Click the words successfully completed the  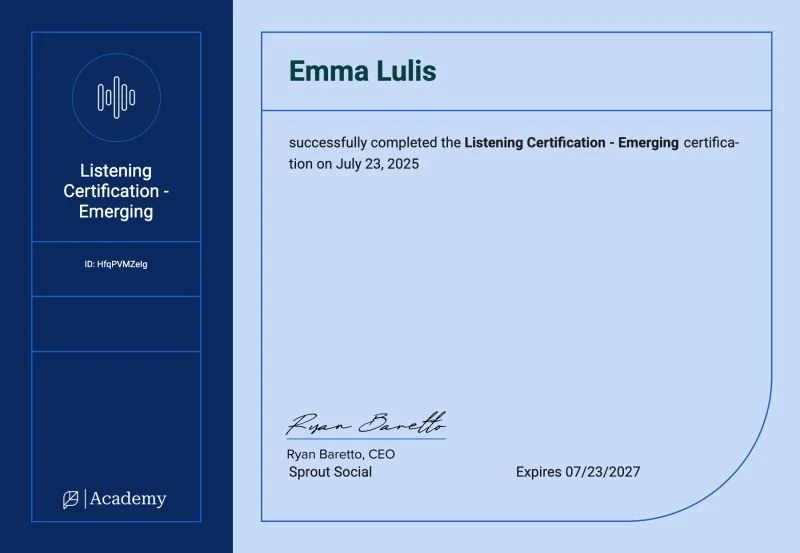click(x=375, y=143)
